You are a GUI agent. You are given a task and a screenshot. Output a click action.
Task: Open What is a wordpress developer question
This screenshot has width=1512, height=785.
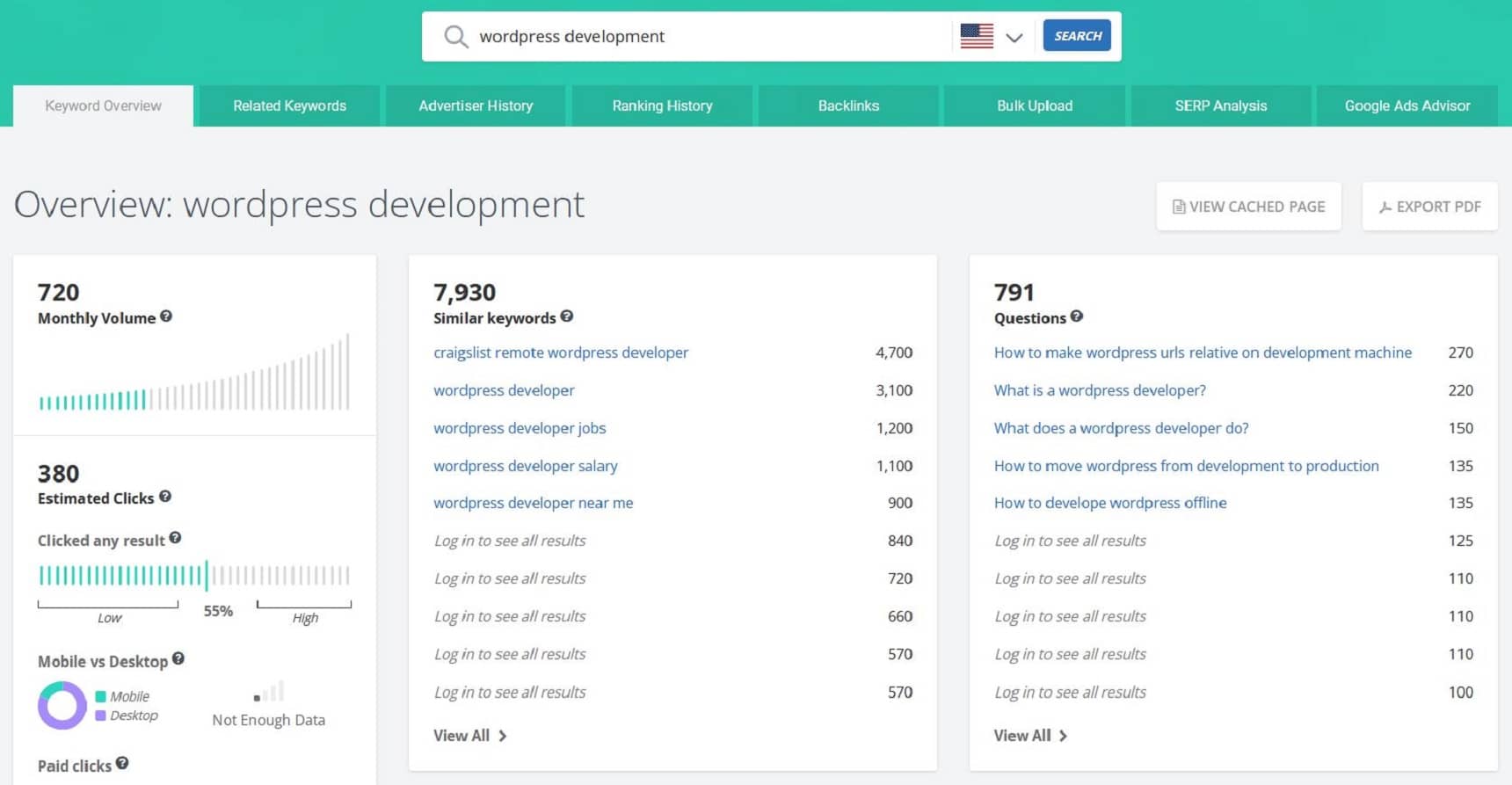point(1100,390)
